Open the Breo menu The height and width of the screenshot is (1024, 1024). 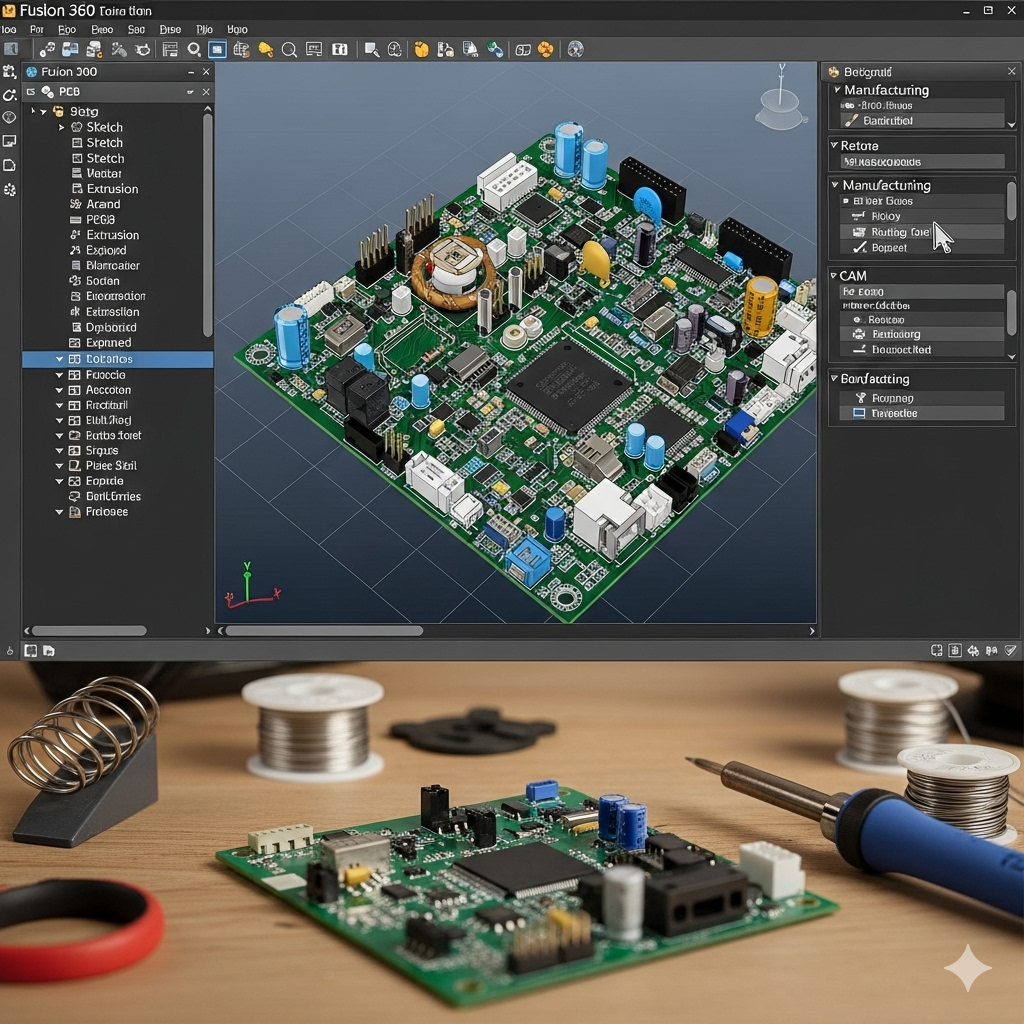pos(102,29)
